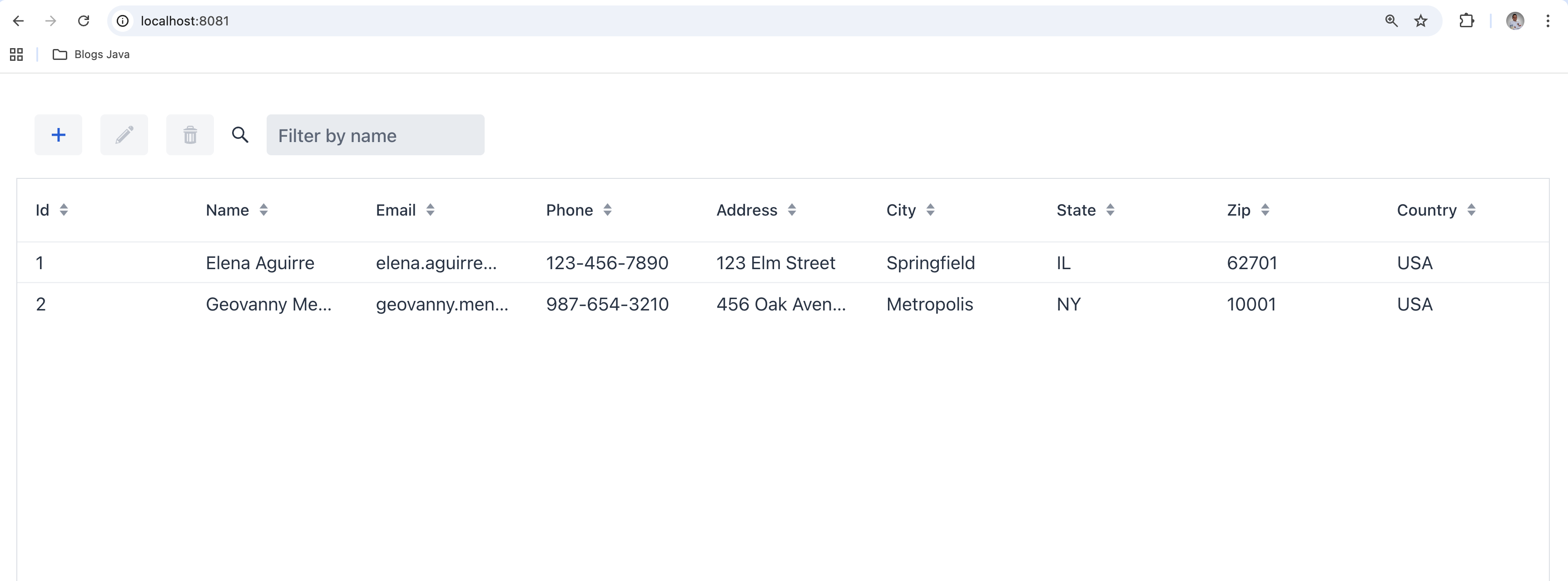1568x581 pixels.
Task: Open the browser extensions puzzle icon
Action: [x=1466, y=21]
